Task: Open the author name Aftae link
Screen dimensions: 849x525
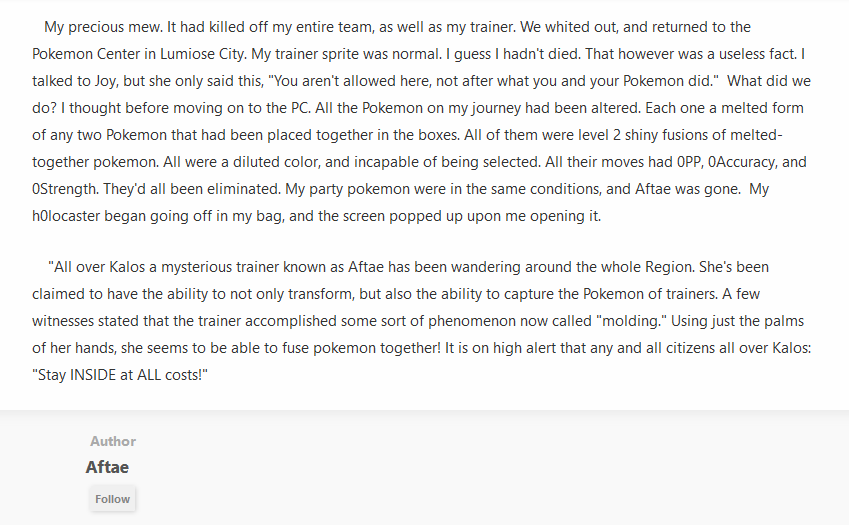Action: pyautogui.click(x=107, y=467)
